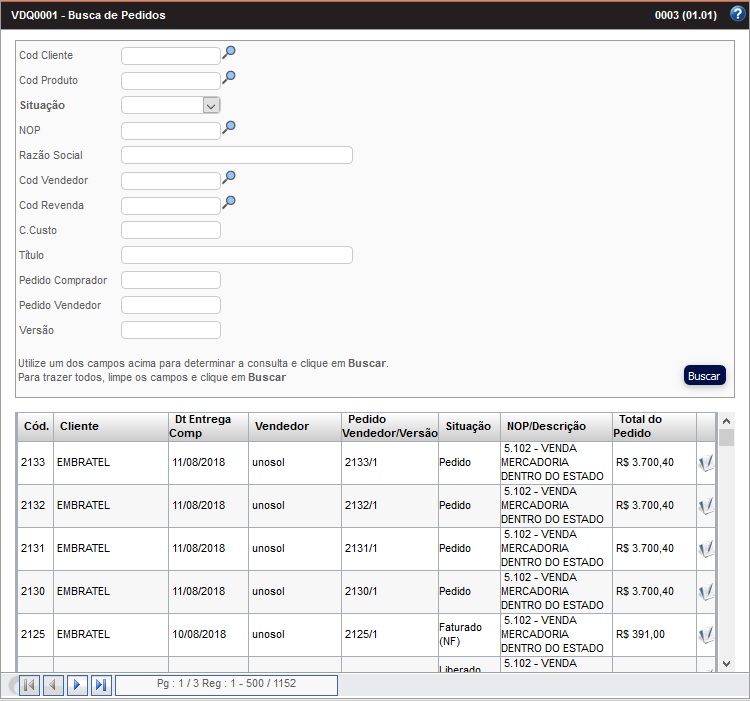750x701 pixels.
Task: Open the edit icon for order 2131
Action: point(706,549)
